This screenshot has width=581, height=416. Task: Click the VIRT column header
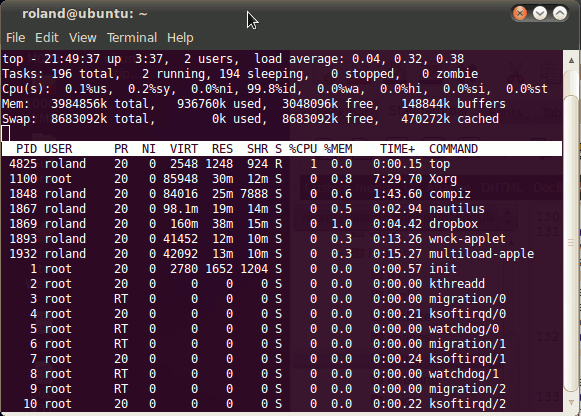[x=184, y=149]
